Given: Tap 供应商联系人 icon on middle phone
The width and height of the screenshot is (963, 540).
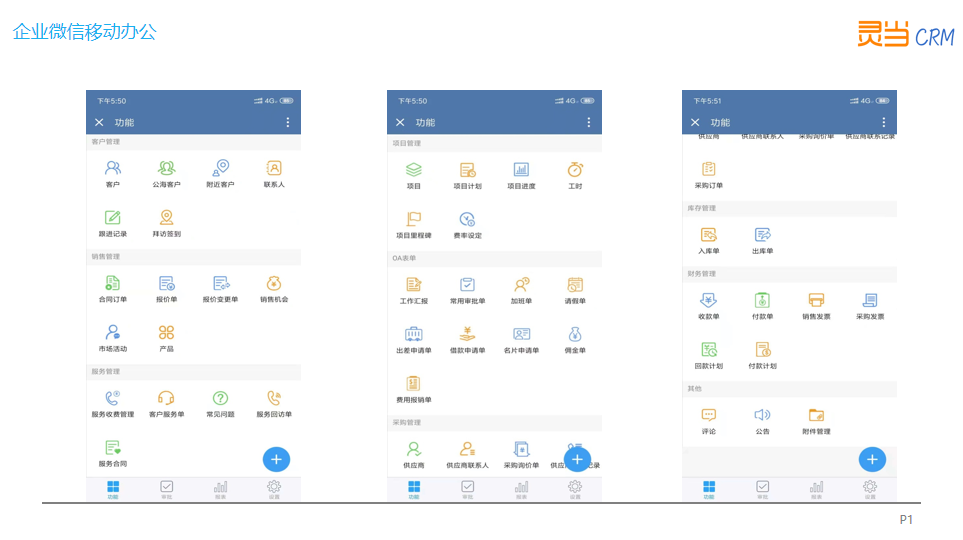Looking at the screenshot, I should (x=467, y=449).
